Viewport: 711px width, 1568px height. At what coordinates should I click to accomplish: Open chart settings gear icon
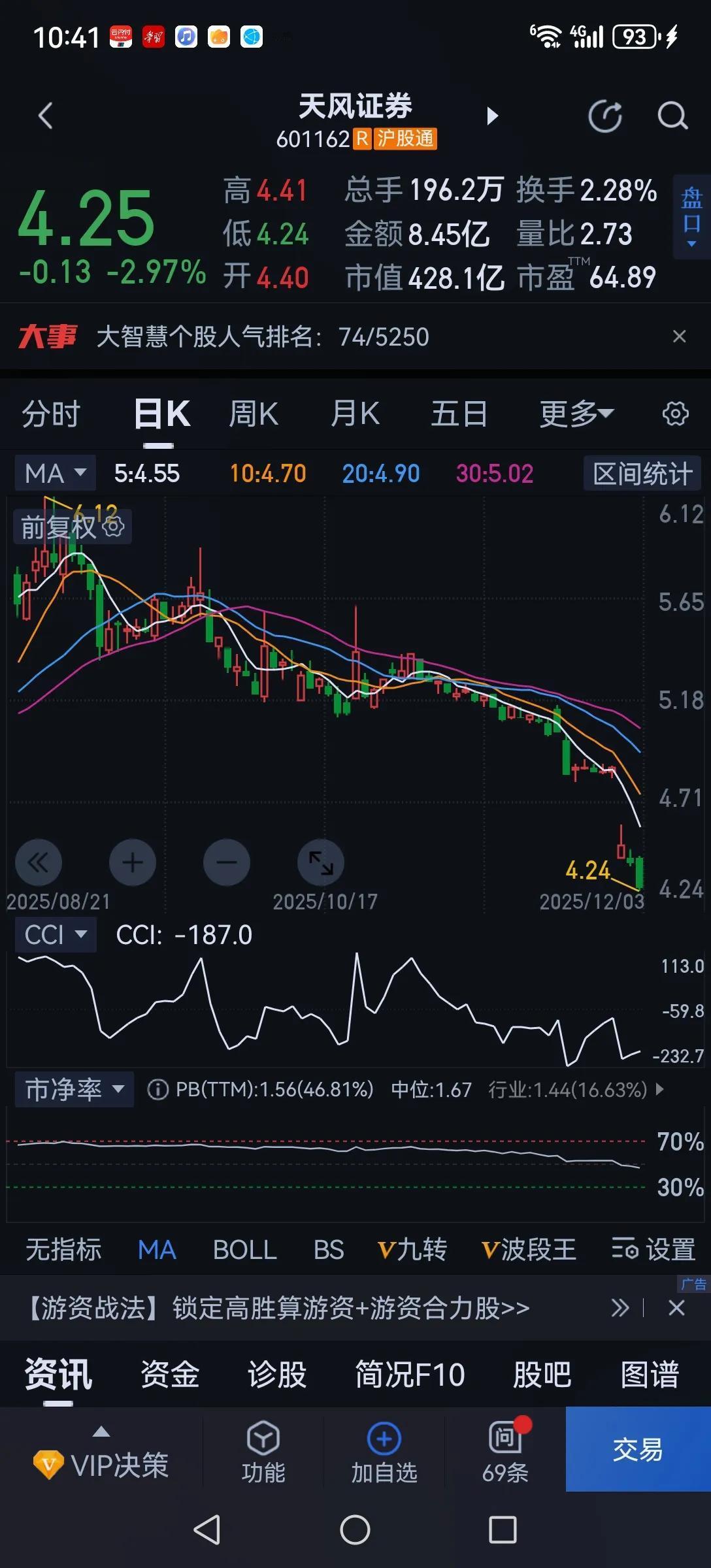tap(676, 414)
